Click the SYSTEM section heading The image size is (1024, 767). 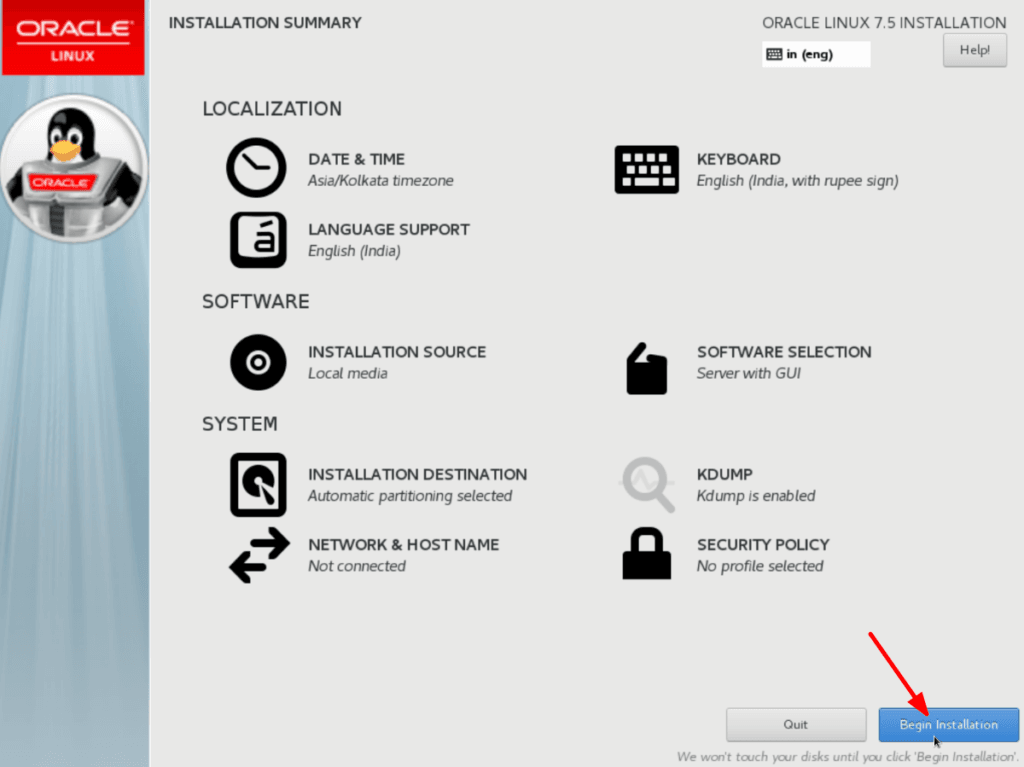[240, 424]
